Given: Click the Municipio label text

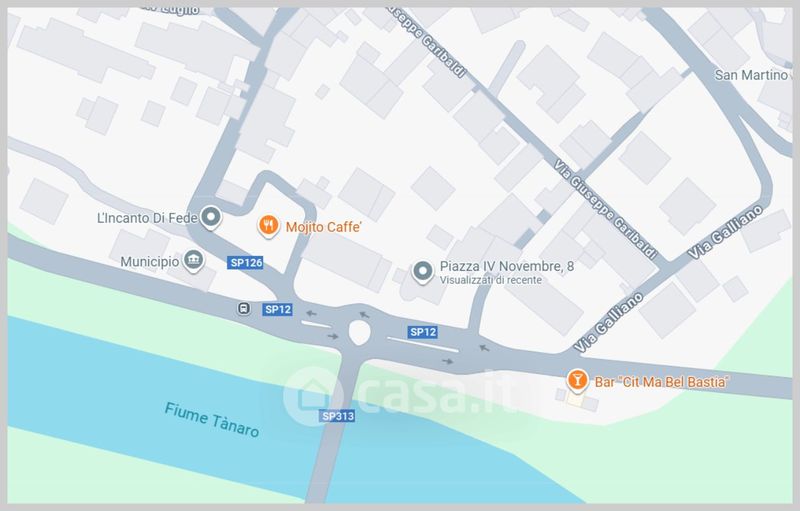Looking at the screenshot, I should pos(150,262).
